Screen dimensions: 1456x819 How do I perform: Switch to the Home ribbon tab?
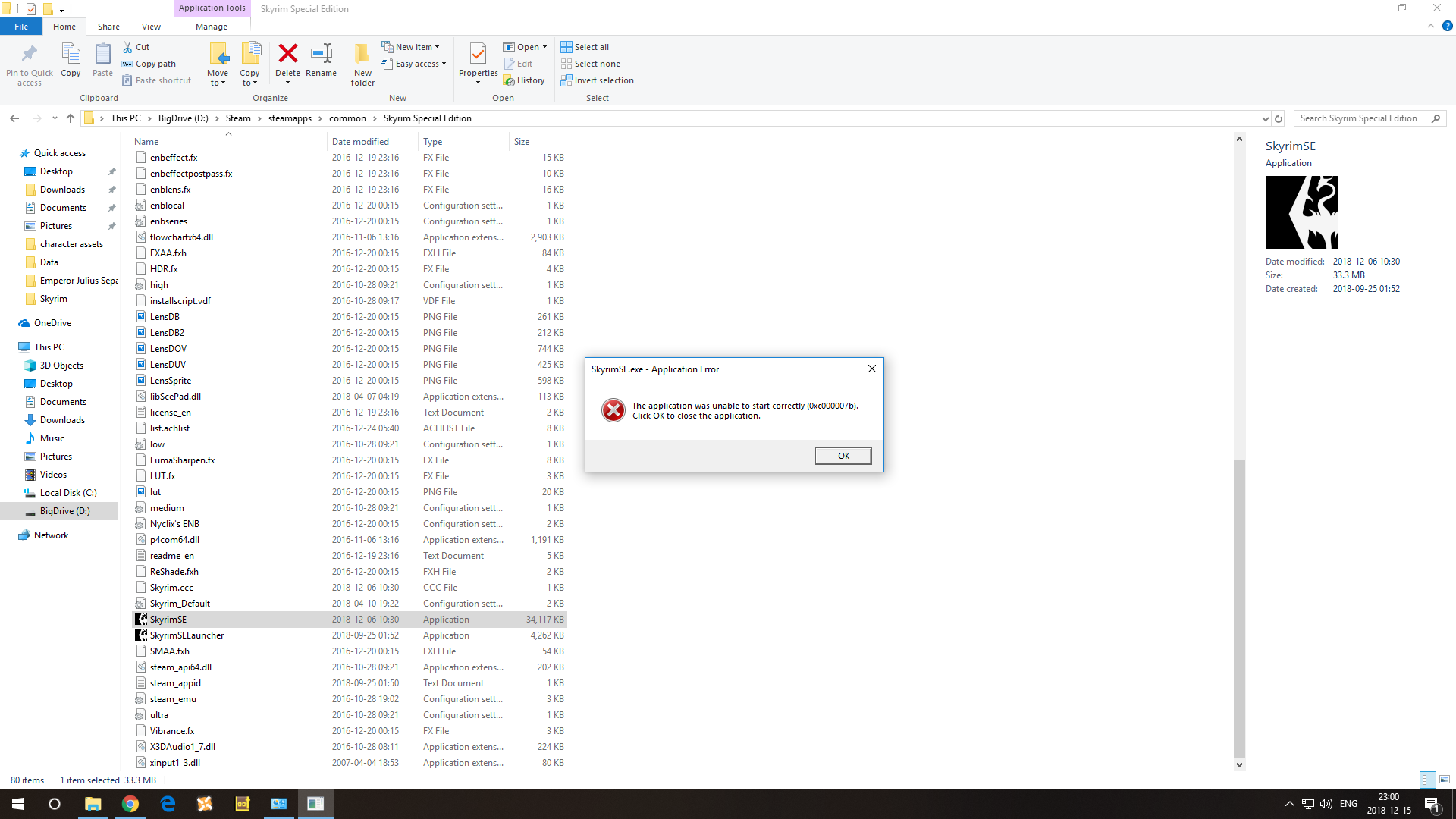(64, 27)
